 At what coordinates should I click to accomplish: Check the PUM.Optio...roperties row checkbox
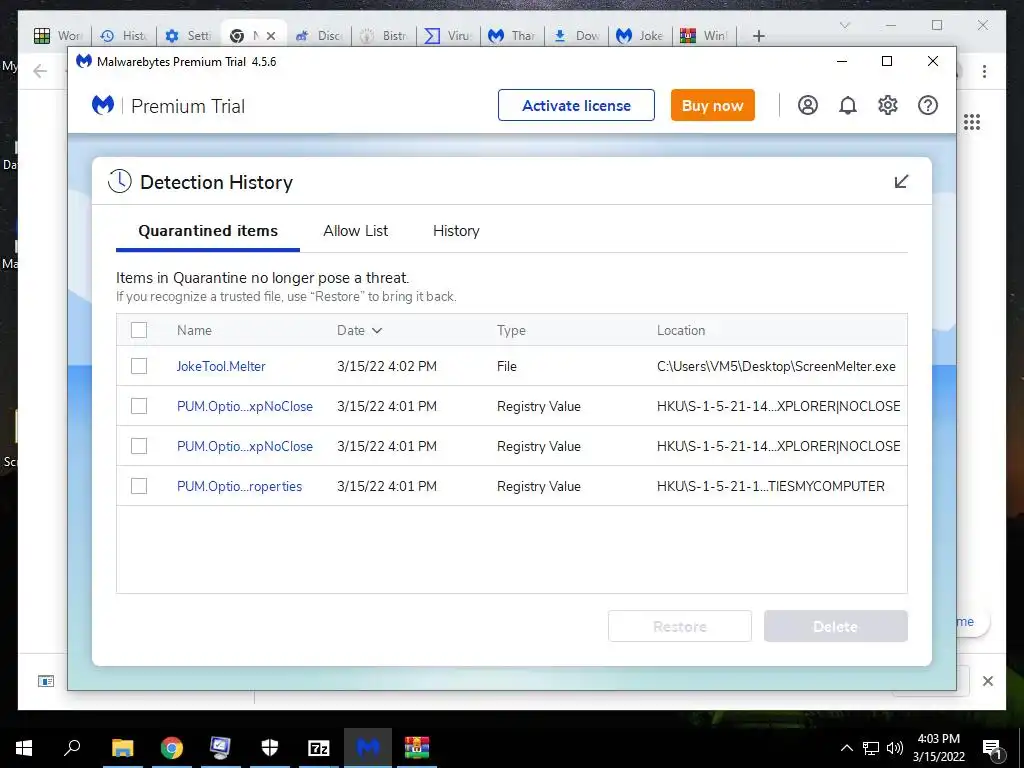[138, 486]
